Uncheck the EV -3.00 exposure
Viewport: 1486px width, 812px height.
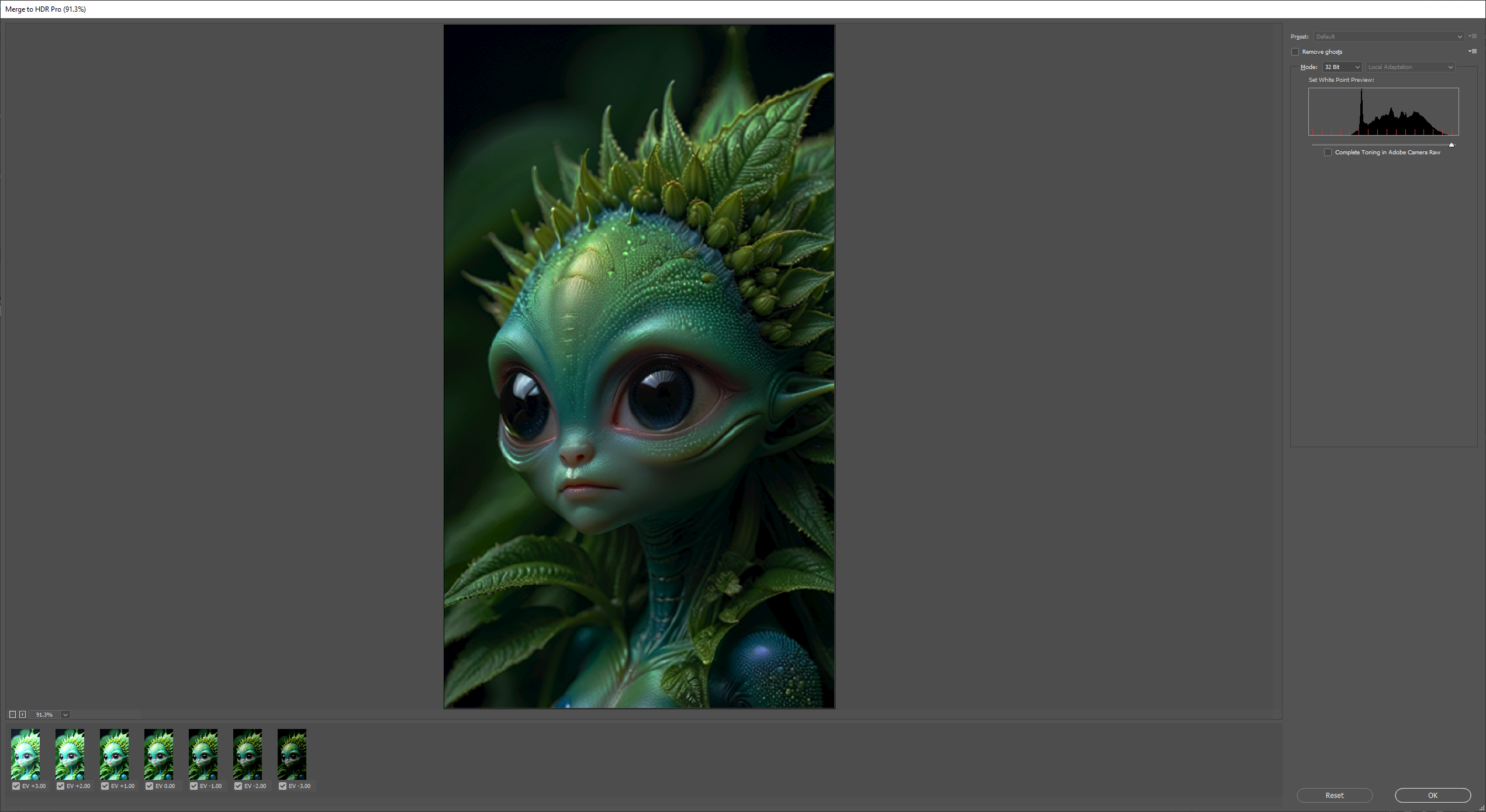tap(283, 786)
